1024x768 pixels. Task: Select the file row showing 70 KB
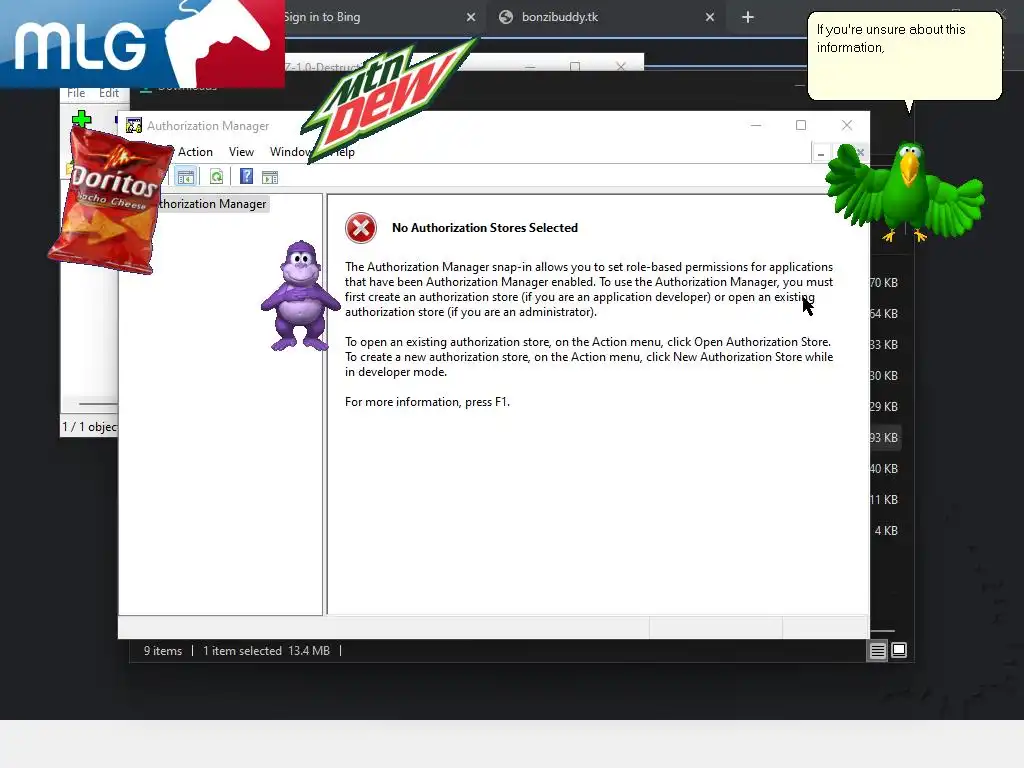(x=886, y=283)
